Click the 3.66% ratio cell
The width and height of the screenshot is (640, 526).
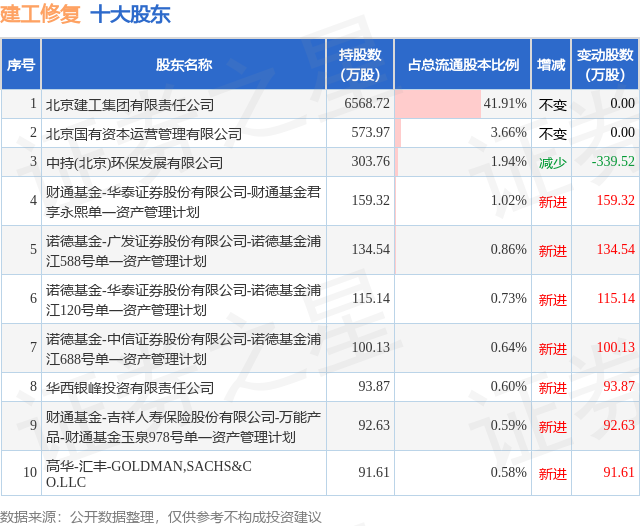point(463,133)
